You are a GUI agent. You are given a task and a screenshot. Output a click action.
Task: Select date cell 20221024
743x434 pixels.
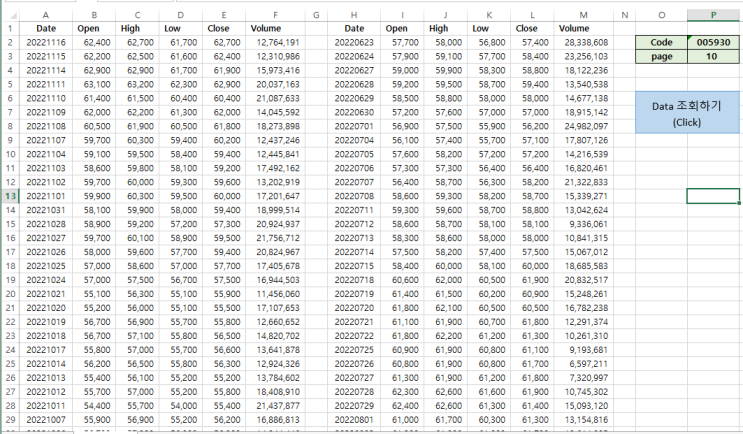(46, 280)
